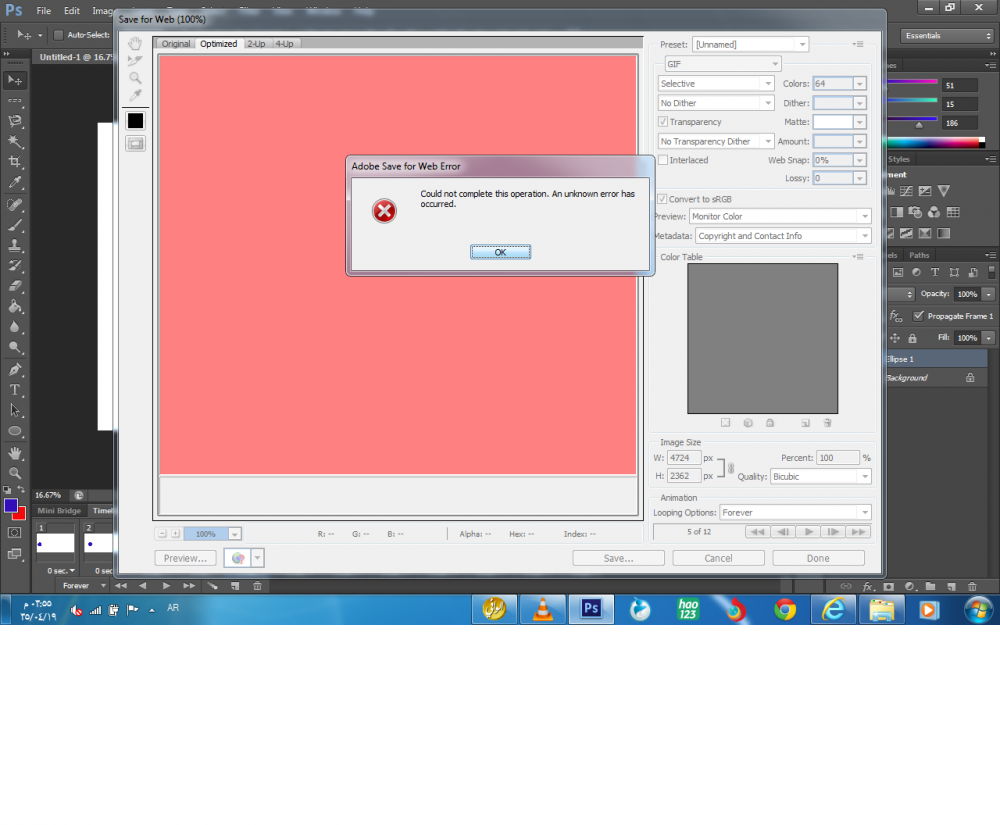Image resolution: width=1000 pixels, height=825 pixels.
Task: Select the Zoom tool in Save for Web
Action: pyautogui.click(x=135, y=78)
